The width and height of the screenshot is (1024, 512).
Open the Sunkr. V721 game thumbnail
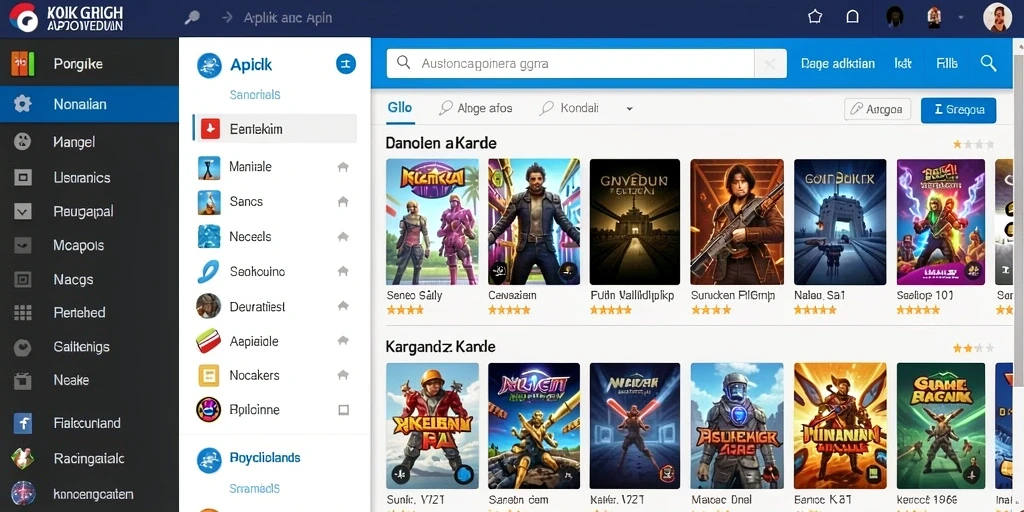[432, 426]
